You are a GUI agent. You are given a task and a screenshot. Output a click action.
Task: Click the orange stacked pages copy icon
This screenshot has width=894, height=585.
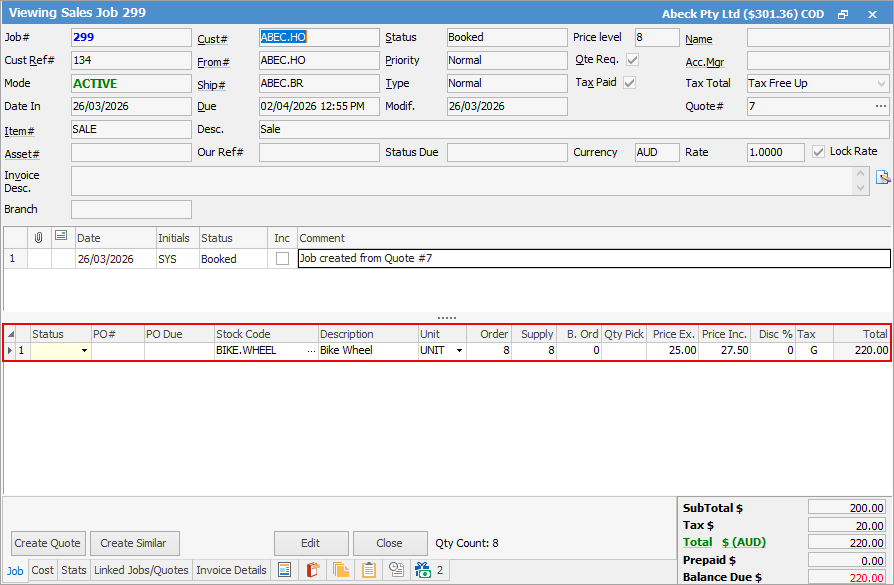click(x=341, y=570)
